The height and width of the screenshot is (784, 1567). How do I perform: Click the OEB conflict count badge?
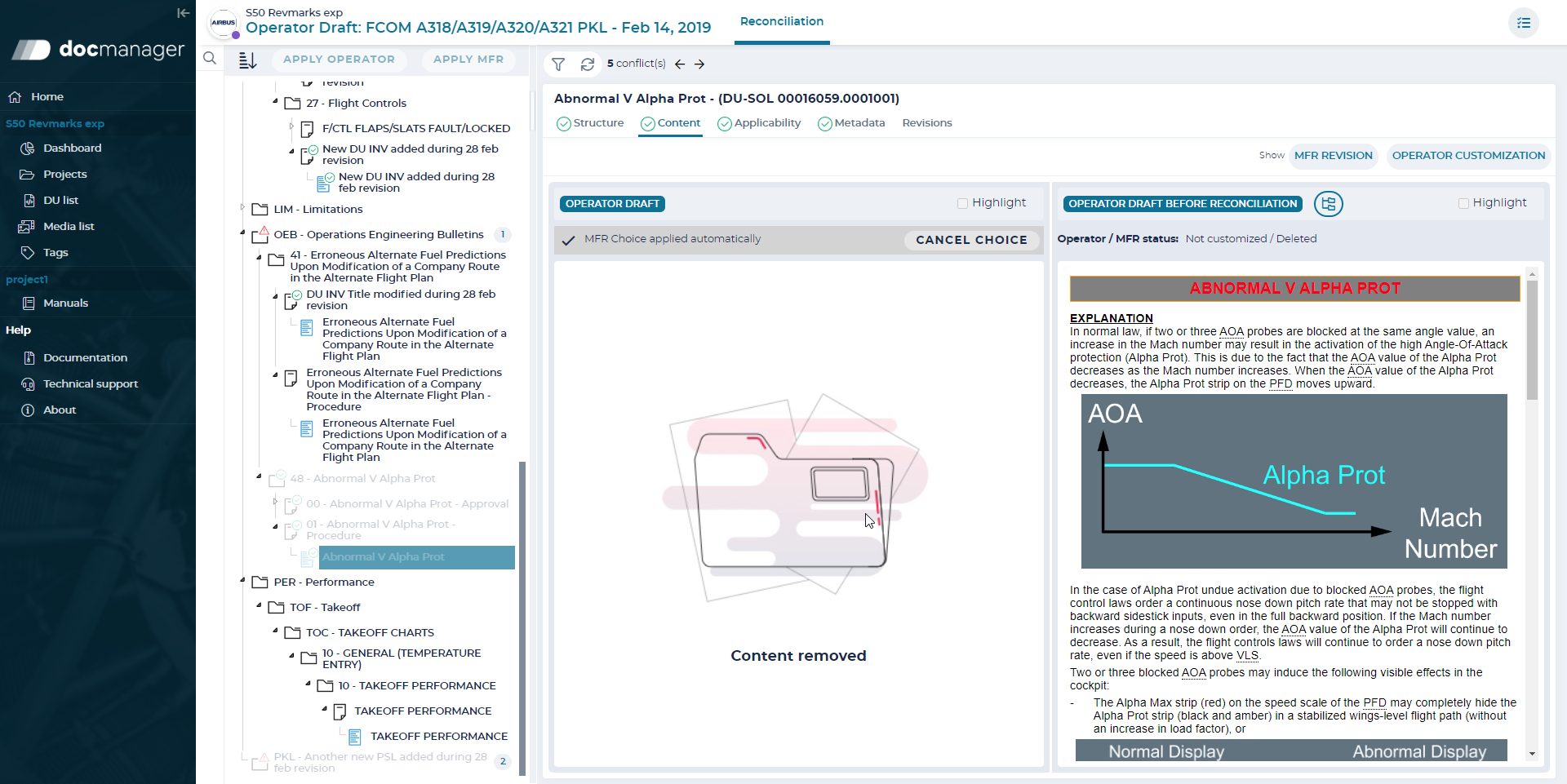[503, 235]
